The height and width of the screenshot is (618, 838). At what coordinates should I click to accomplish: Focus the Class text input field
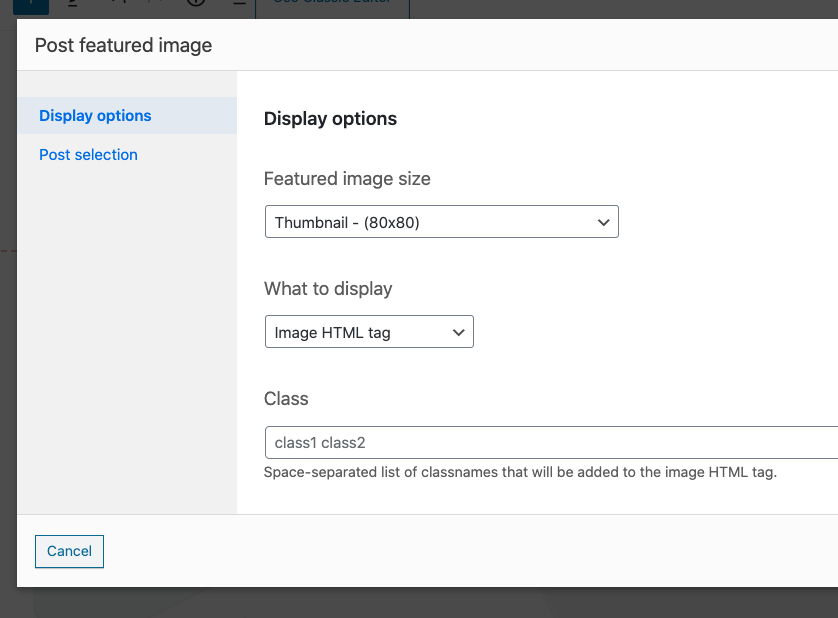(550, 442)
